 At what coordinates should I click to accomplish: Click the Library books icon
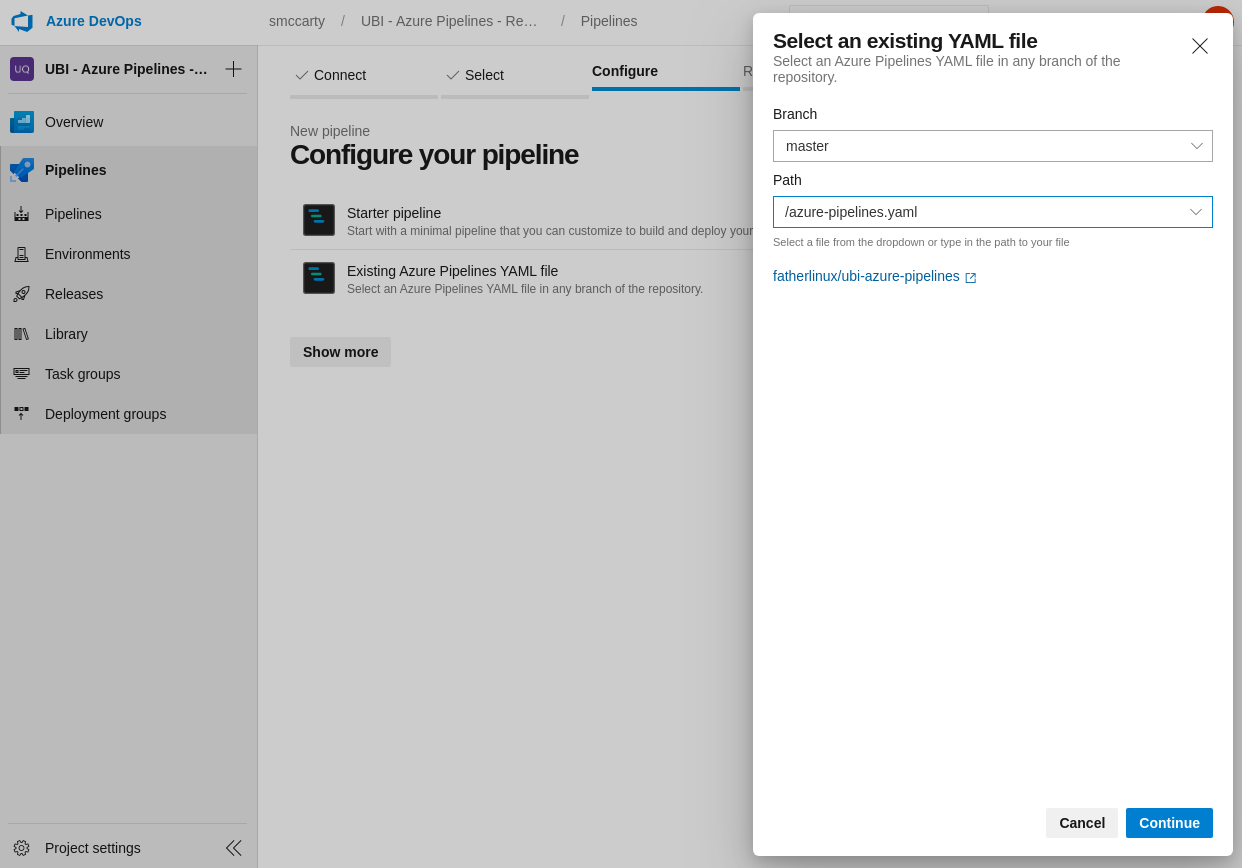(x=21, y=334)
